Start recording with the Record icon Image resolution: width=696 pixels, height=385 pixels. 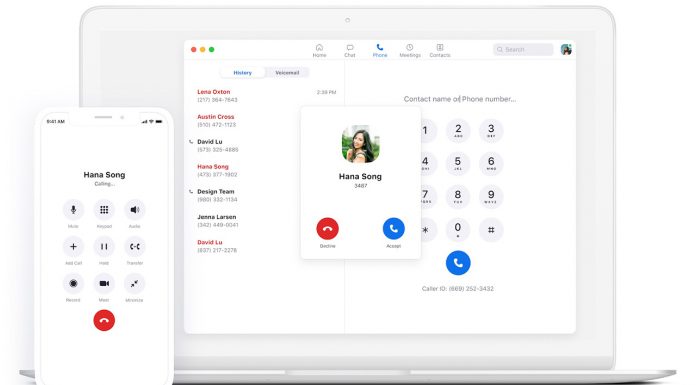73,283
